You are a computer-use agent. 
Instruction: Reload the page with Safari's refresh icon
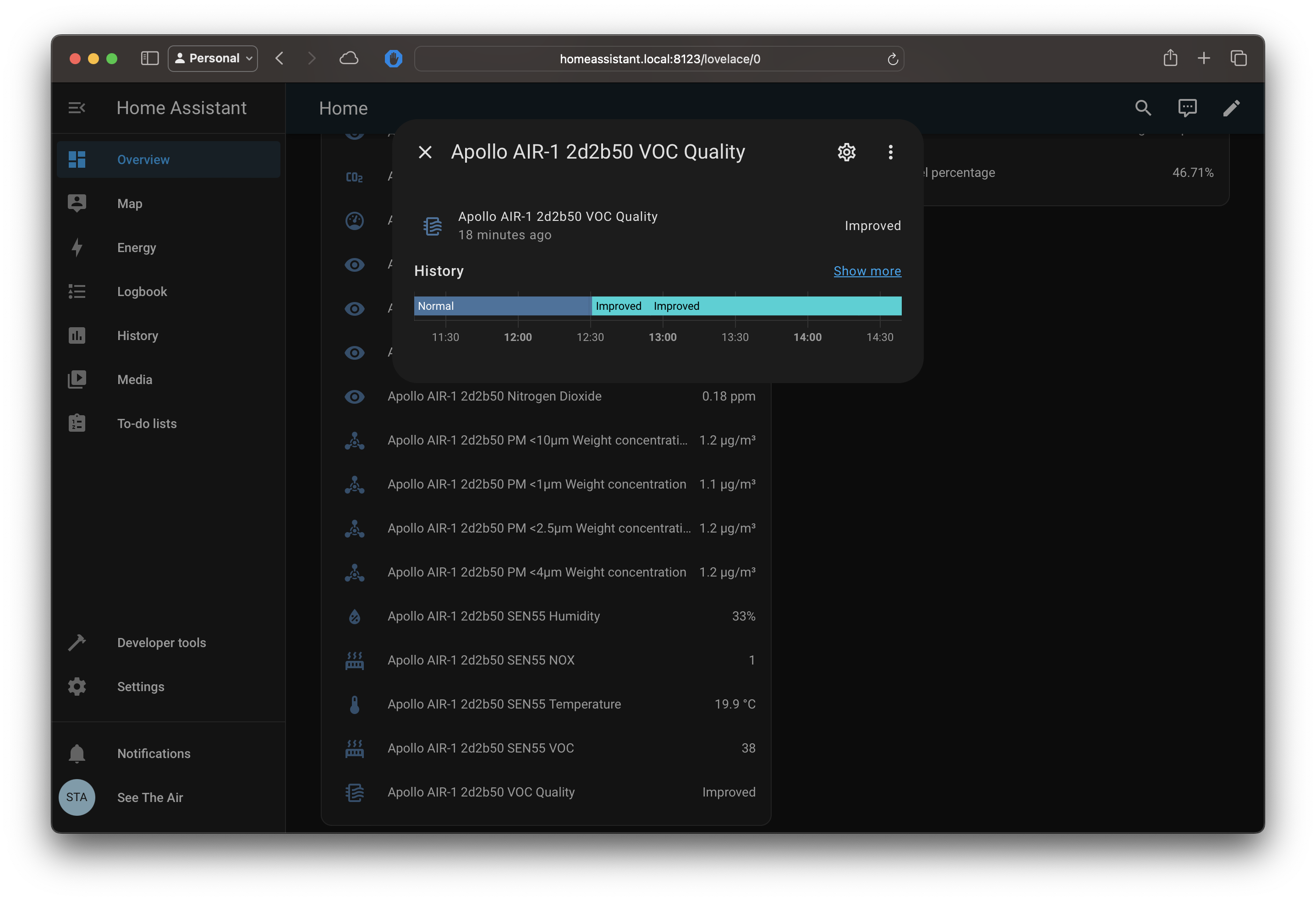pos(893,59)
